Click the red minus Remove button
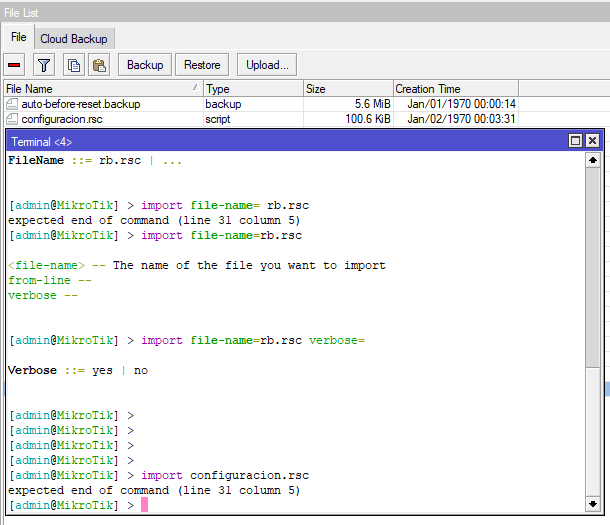This screenshot has height=525, width=610. [14, 65]
